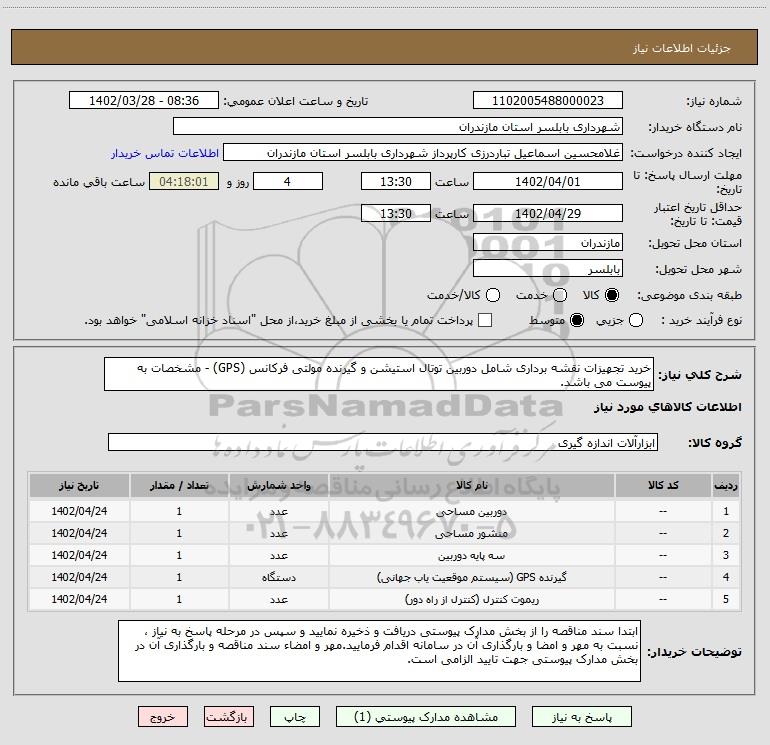This screenshot has width=770, height=745.
Task: Click the response deadline time 13:30 field
Action: (x=396, y=181)
